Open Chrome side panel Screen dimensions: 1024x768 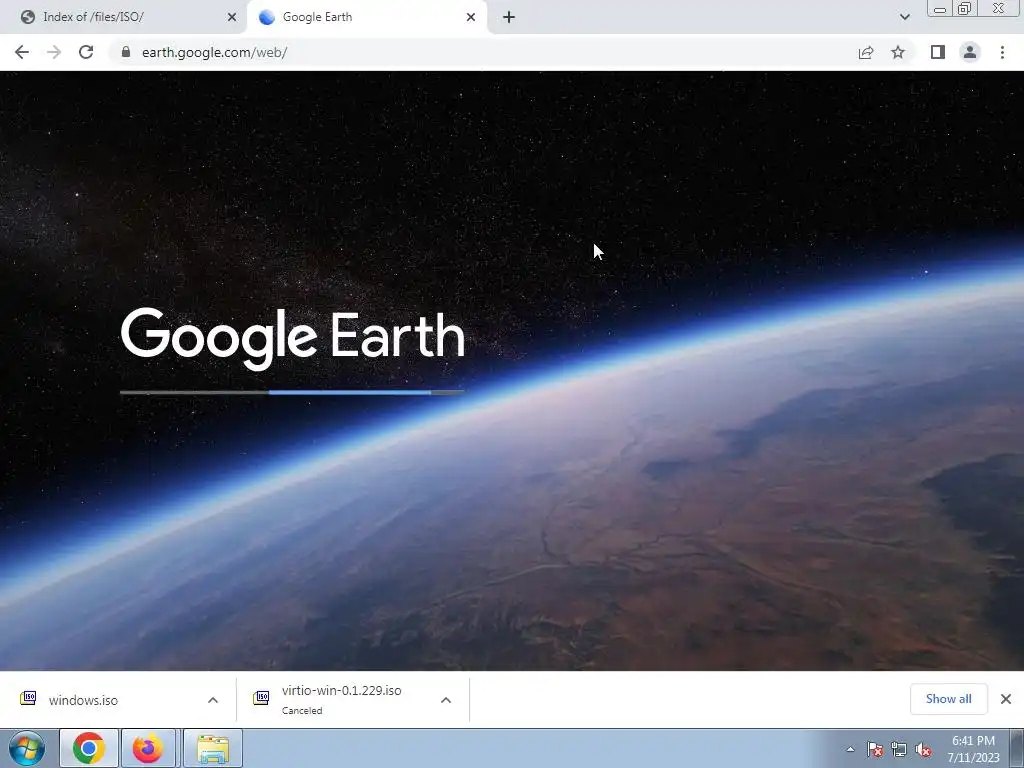pos(938,52)
